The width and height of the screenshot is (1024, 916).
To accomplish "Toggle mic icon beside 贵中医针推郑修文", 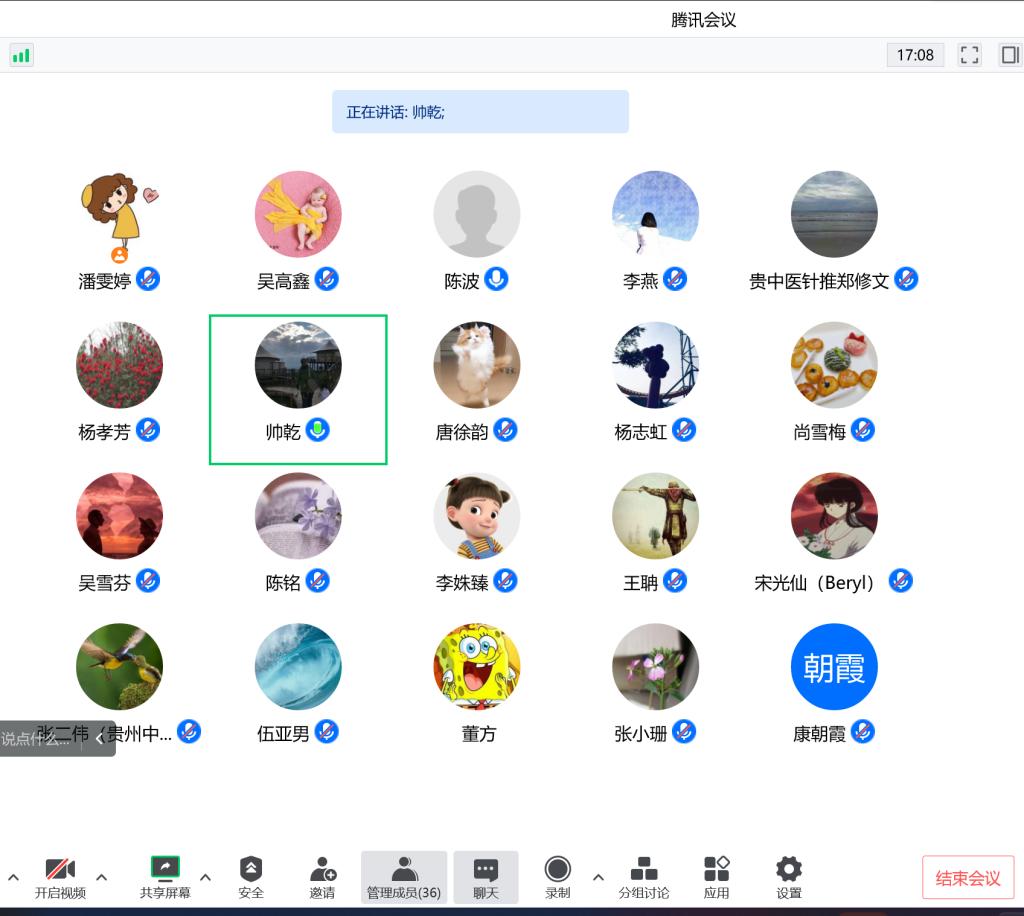I will (x=906, y=279).
